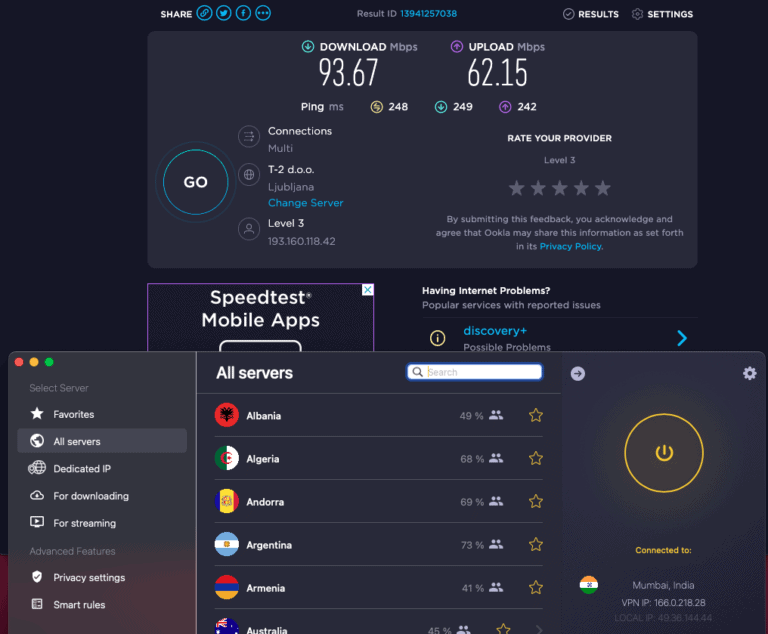Click Armenia flag icon
The width and height of the screenshot is (768, 634).
pos(226,587)
